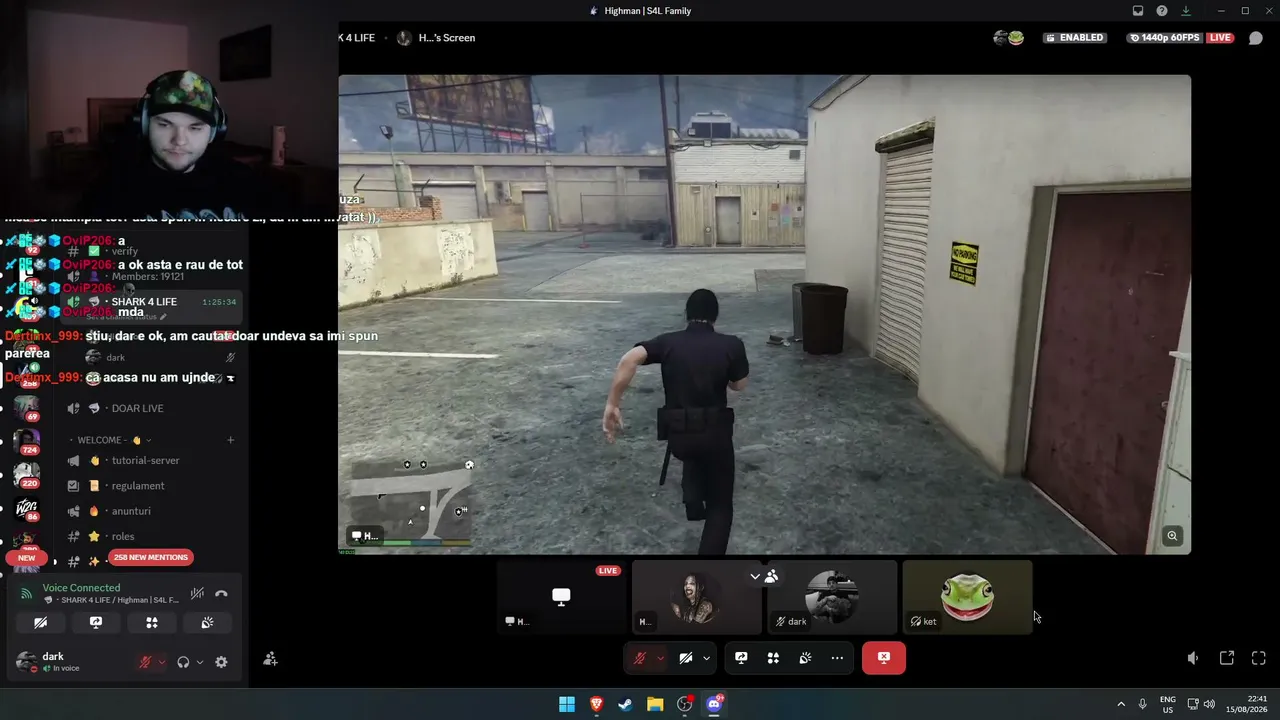Screen dimensions: 1280x720
Task: Open ENG US language switcher
Action: click(x=1168, y=704)
